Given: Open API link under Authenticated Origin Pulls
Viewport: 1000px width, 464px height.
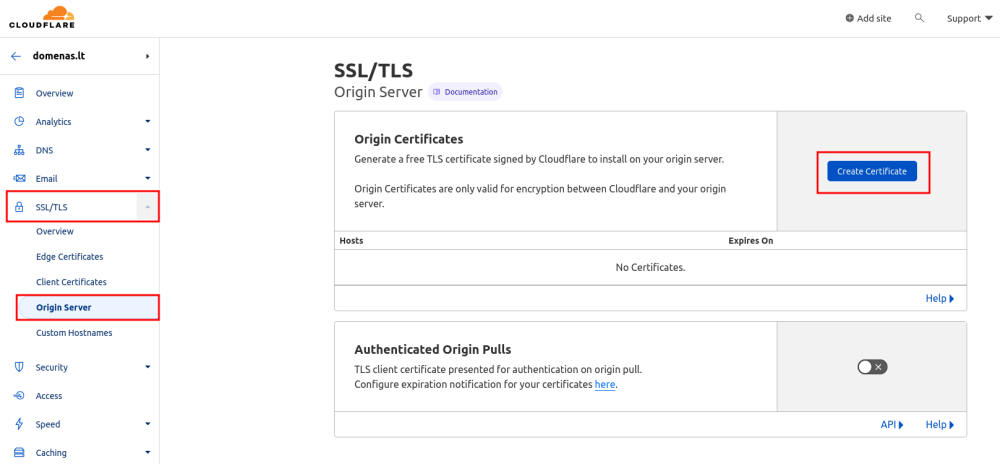Looking at the screenshot, I should [x=892, y=424].
